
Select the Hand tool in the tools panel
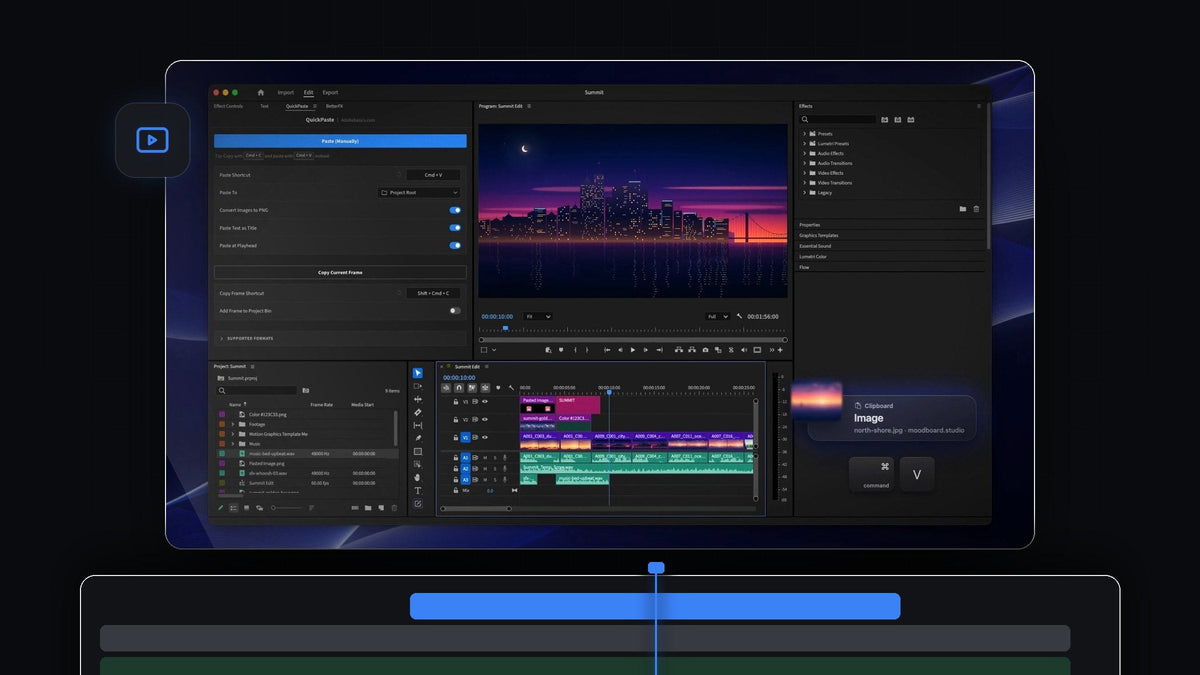(x=417, y=477)
